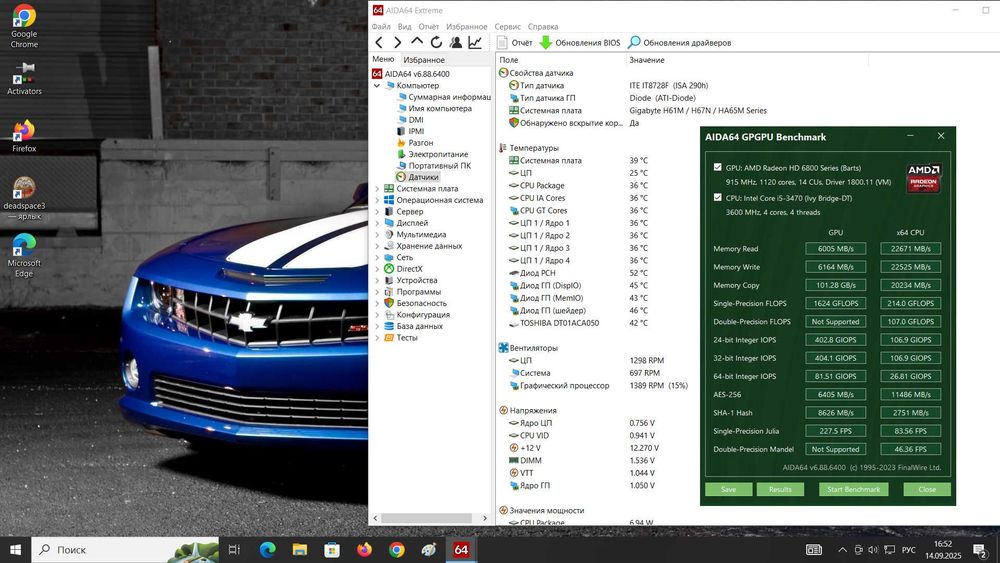Open the Вид menu

404,27
